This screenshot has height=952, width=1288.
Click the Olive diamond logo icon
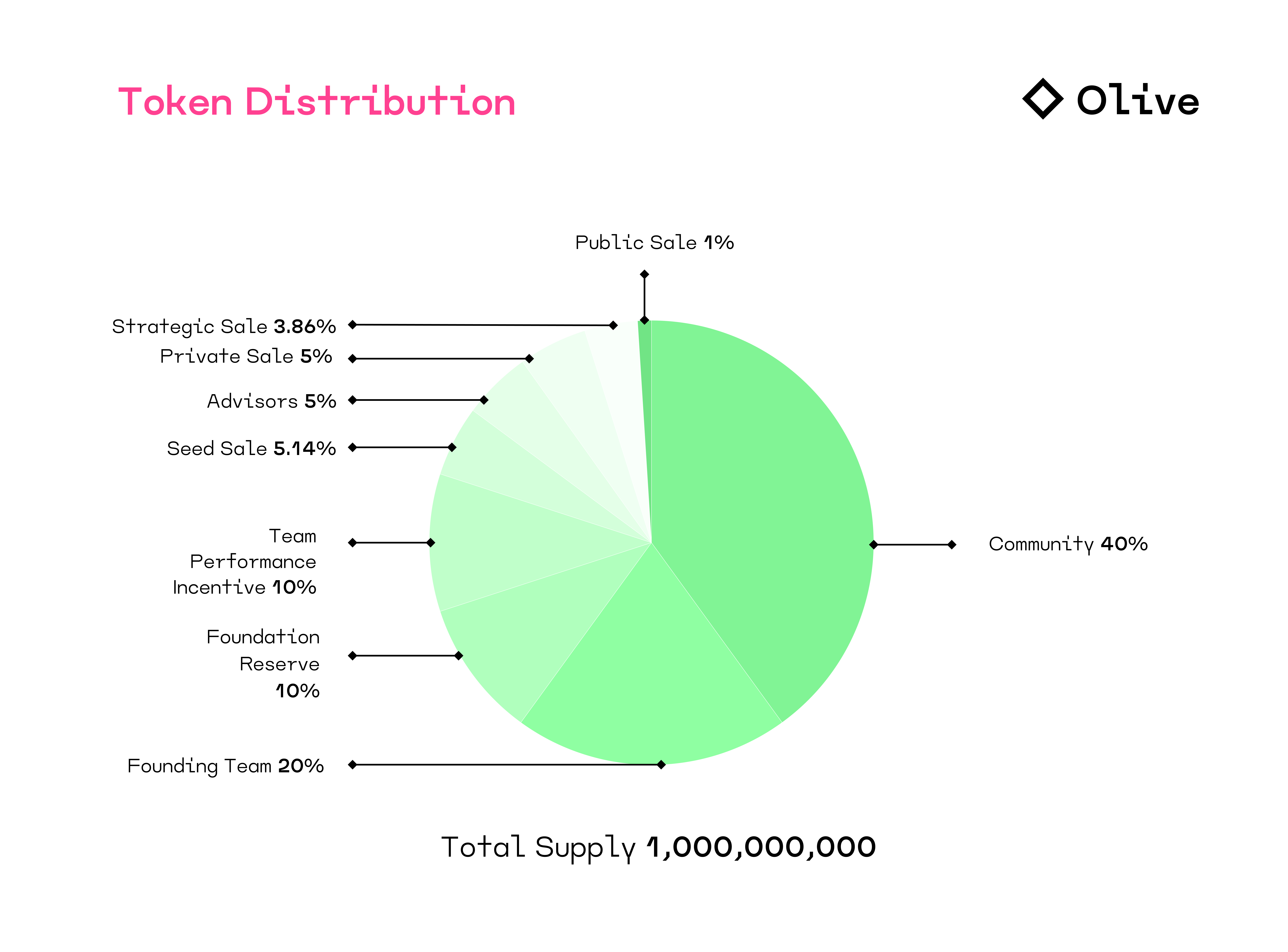pyautogui.click(x=1043, y=98)
